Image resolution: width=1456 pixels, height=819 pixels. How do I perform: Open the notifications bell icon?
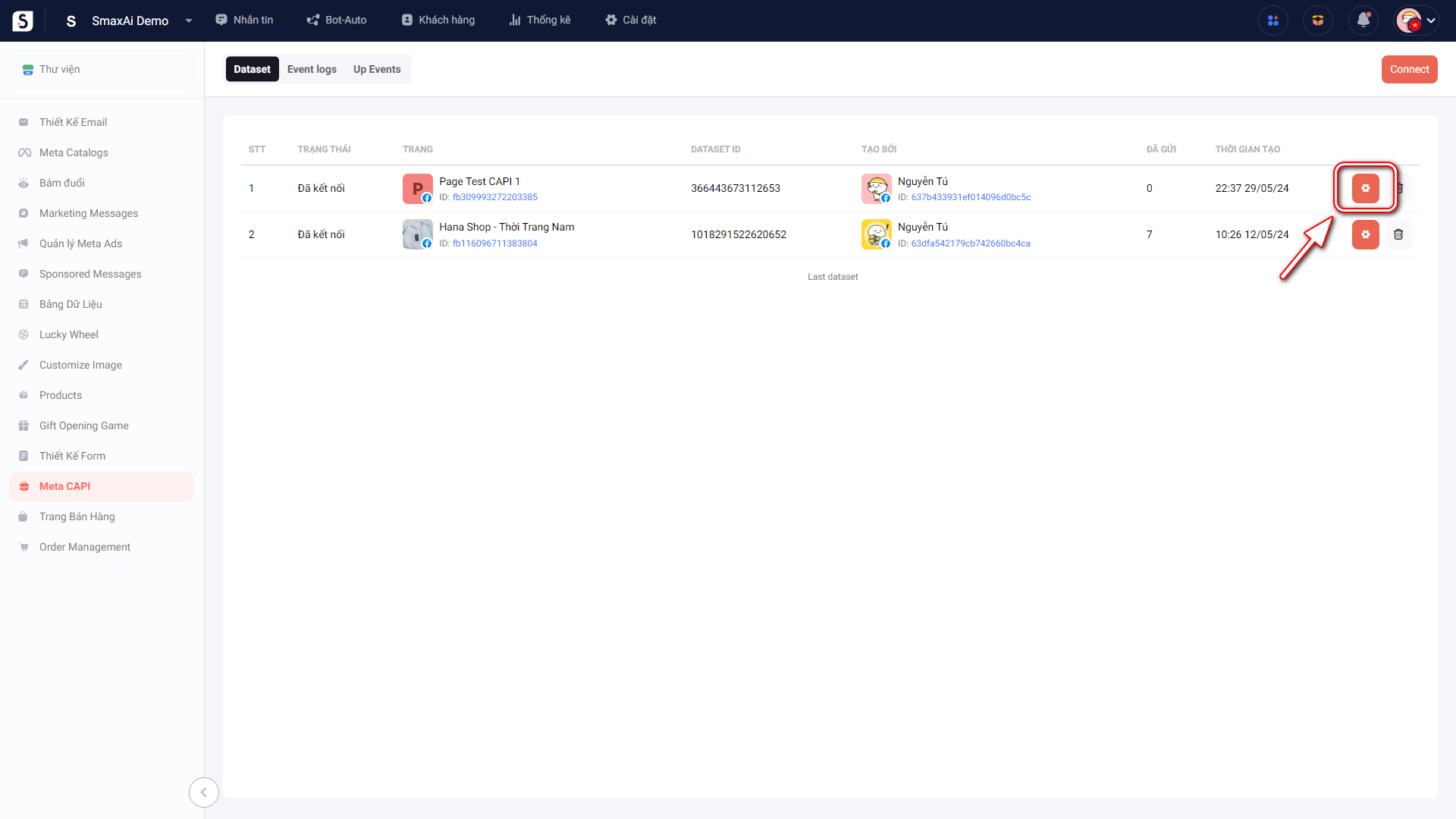pos(1363,20)
